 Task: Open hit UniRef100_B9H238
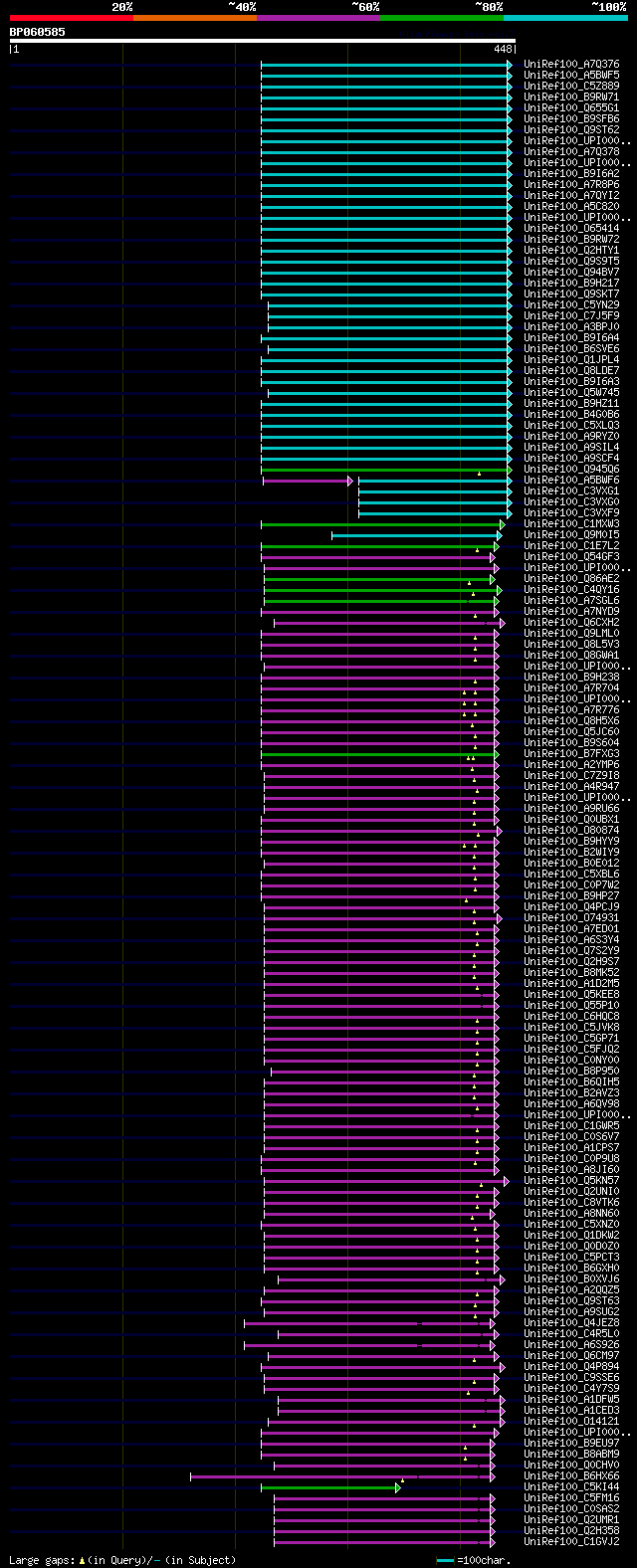coord(571,678)
